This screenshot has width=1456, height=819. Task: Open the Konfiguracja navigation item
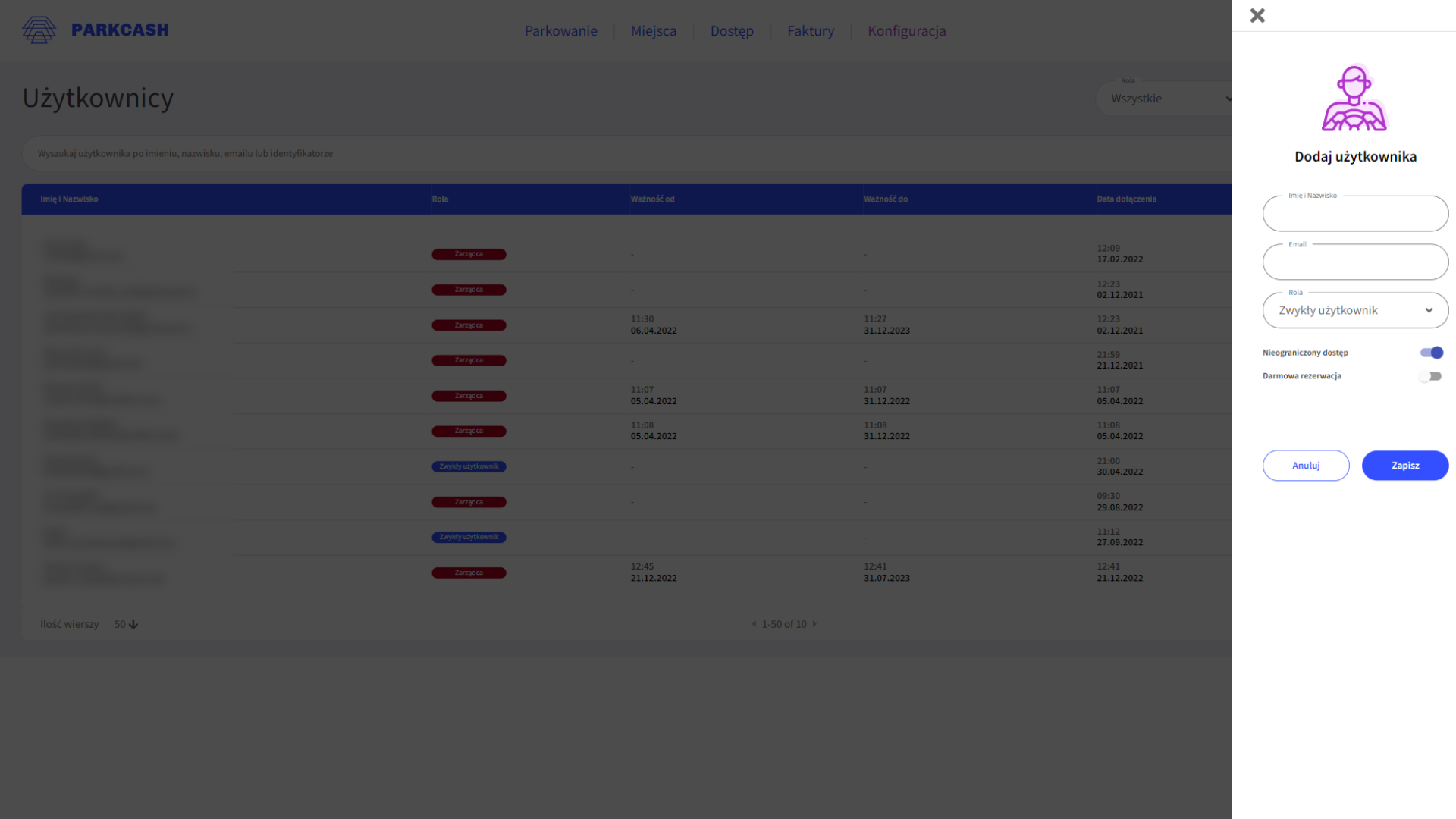906,31
